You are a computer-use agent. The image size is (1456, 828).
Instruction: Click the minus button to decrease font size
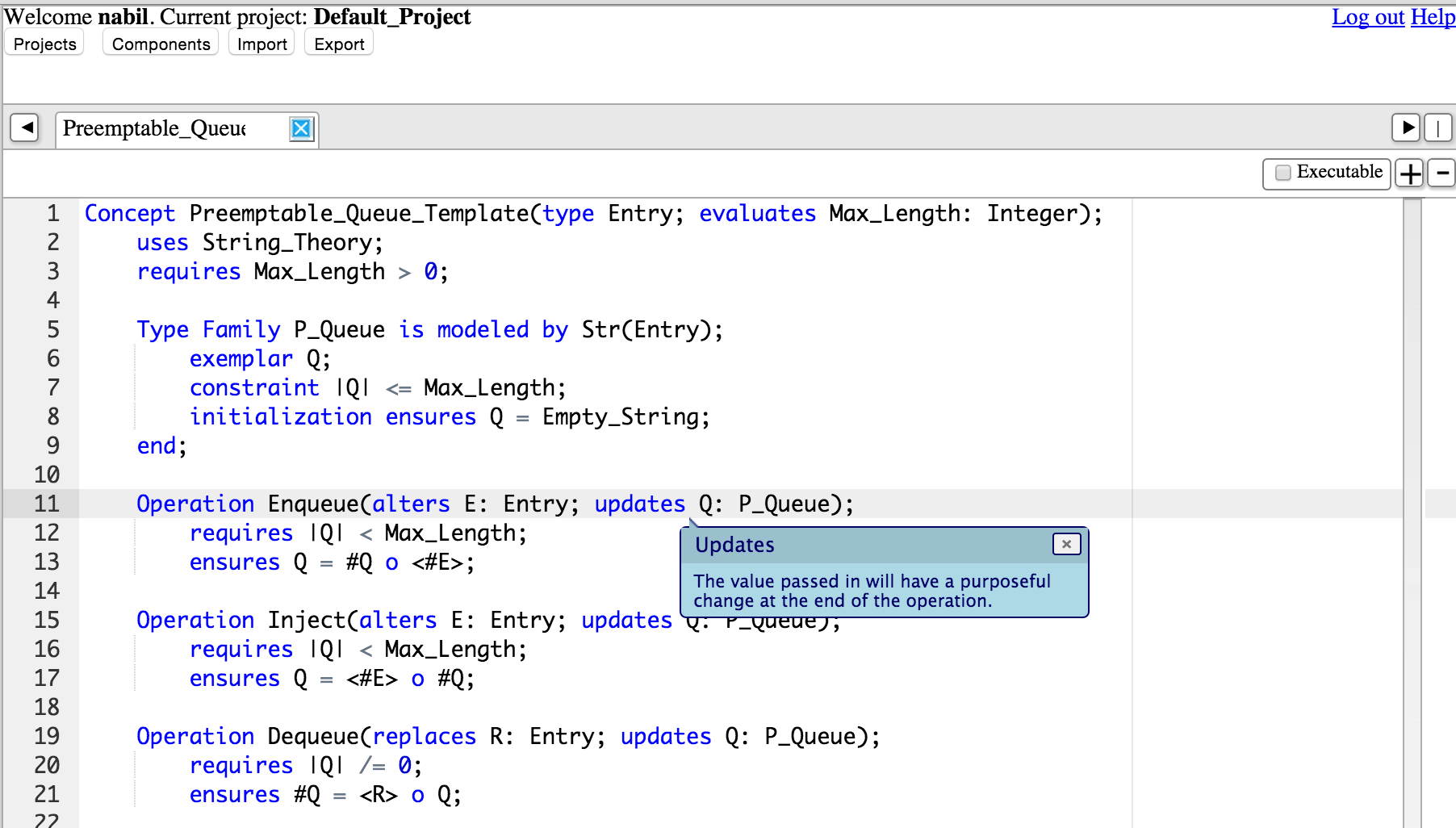(x=1441, y=174)
